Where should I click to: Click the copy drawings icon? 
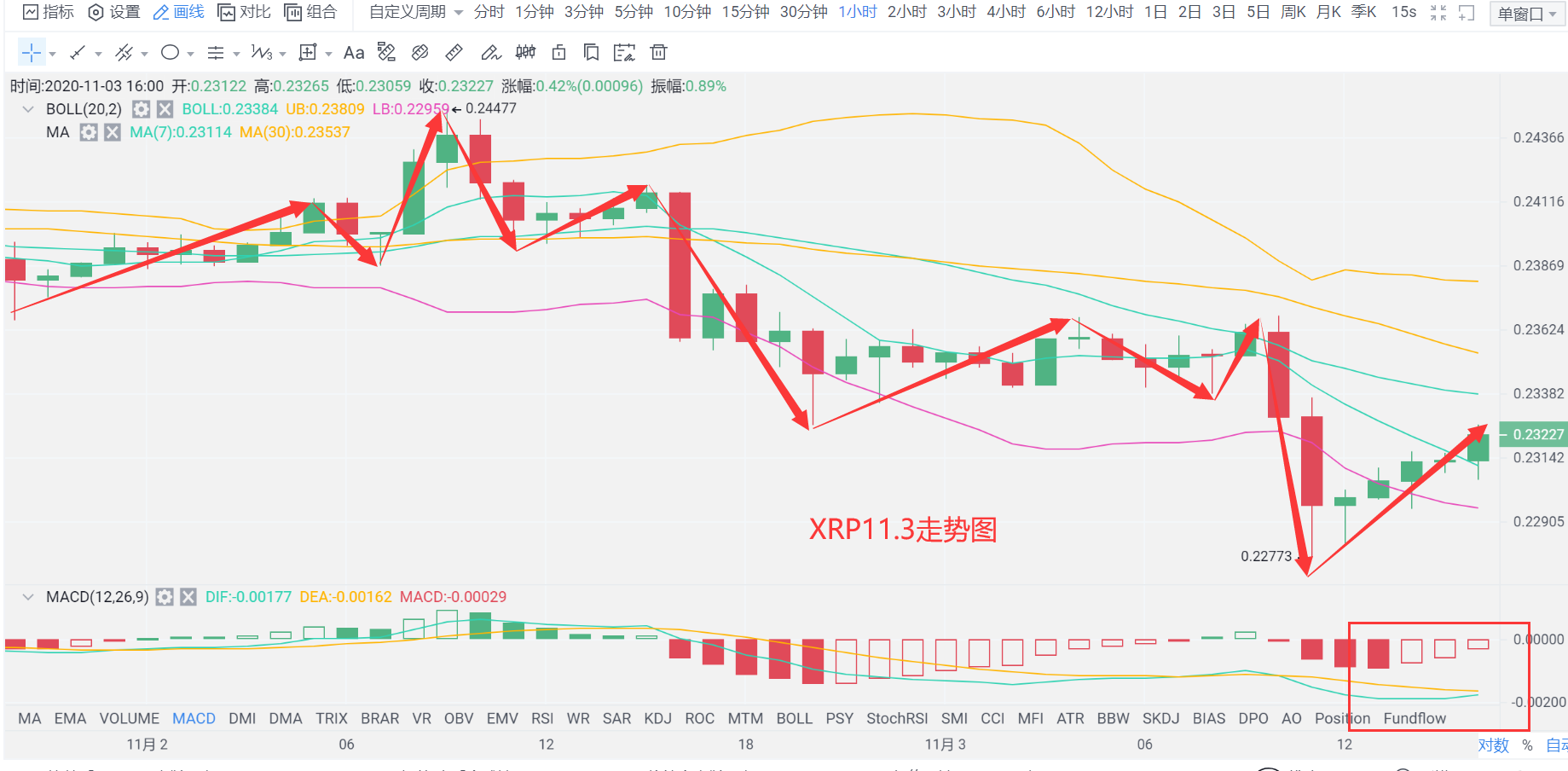pyautogui.click(x=591, y=53)
